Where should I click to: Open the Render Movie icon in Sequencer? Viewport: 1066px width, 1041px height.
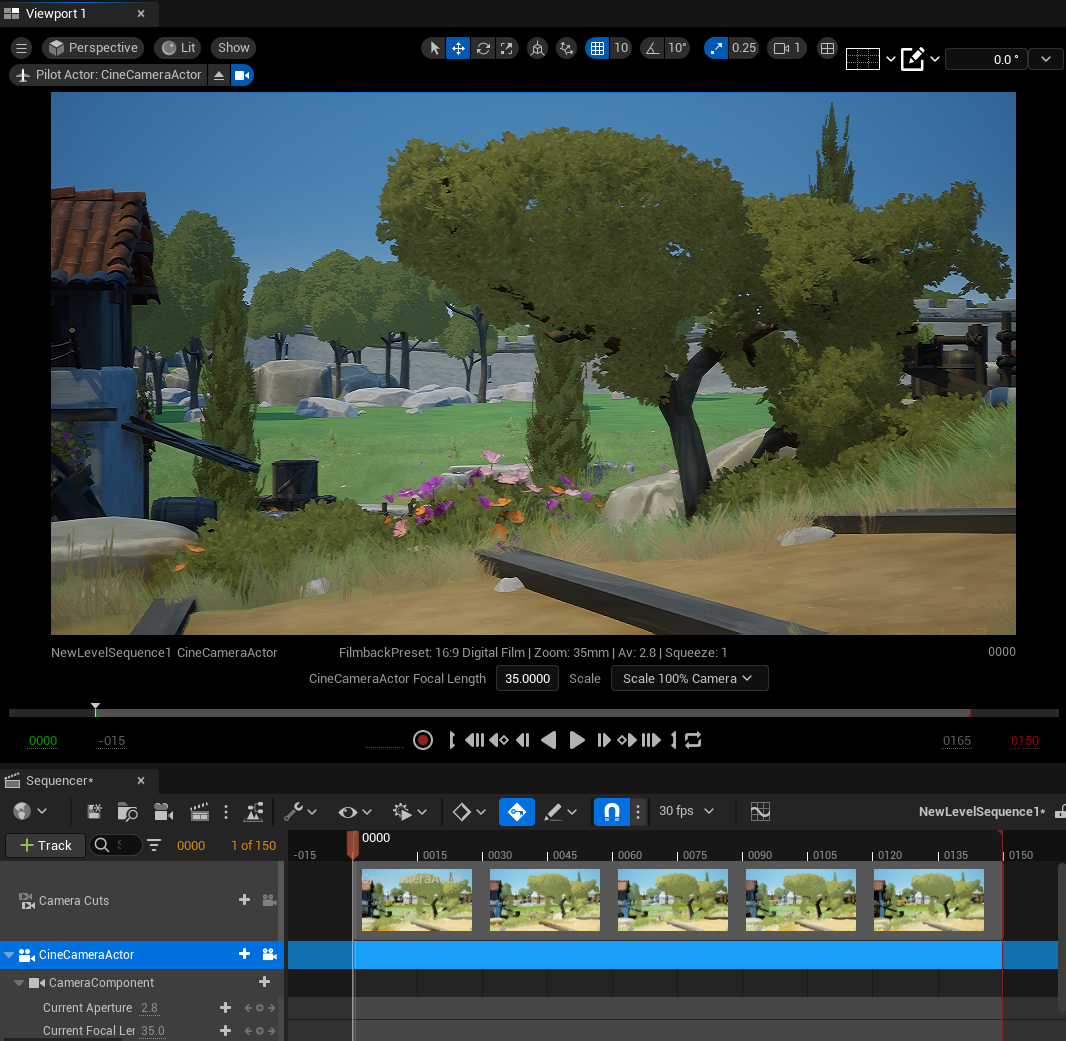click(197, 811)
